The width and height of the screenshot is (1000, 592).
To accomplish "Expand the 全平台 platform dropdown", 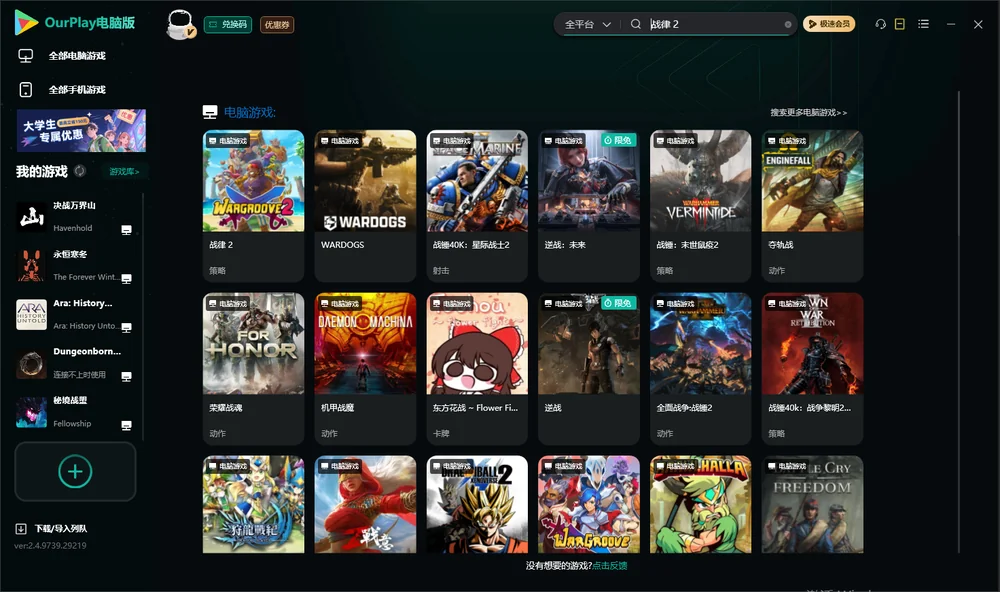I will point(587,24).
